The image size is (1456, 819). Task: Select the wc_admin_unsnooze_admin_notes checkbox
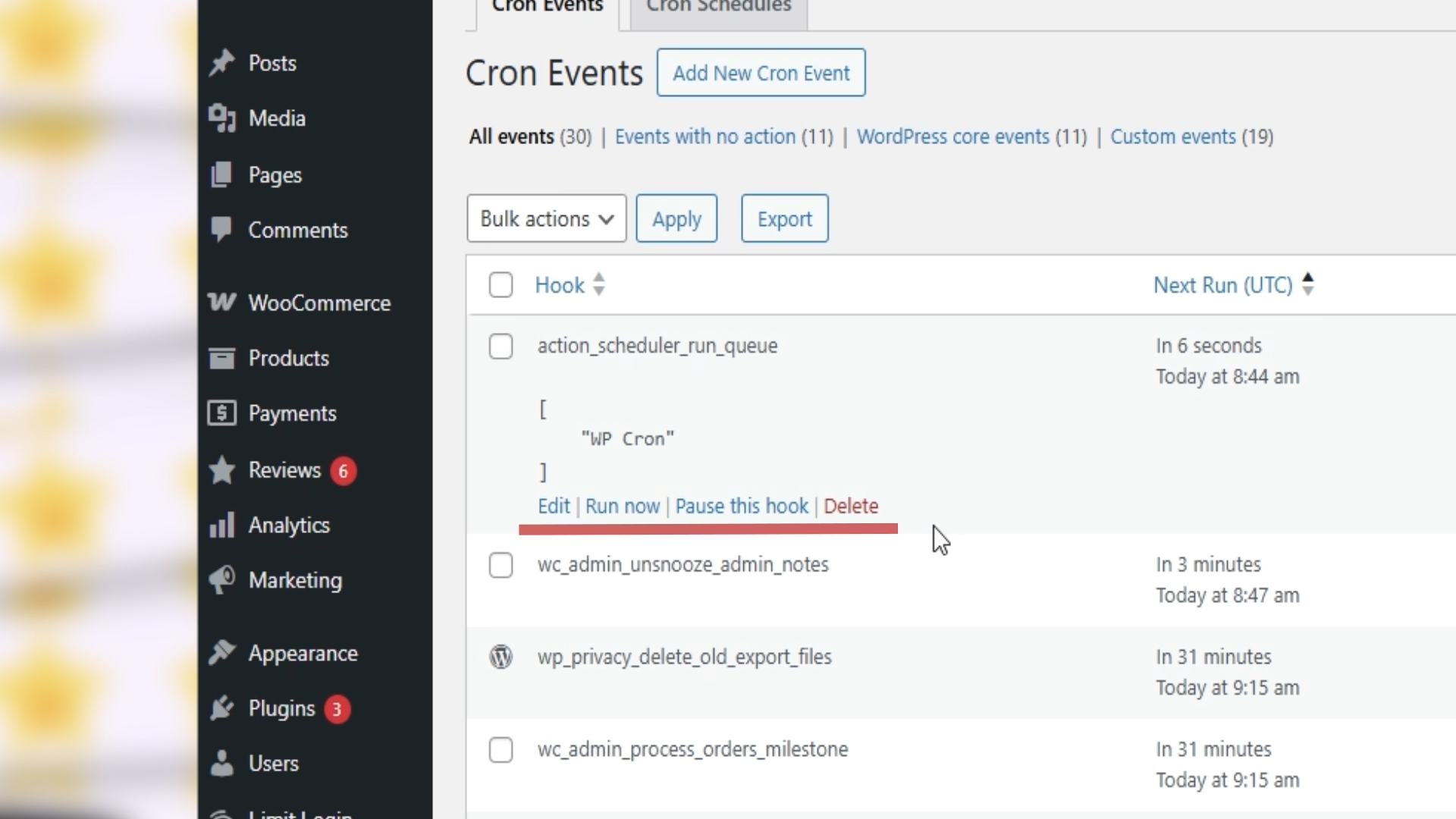click(x=500, y=565)
